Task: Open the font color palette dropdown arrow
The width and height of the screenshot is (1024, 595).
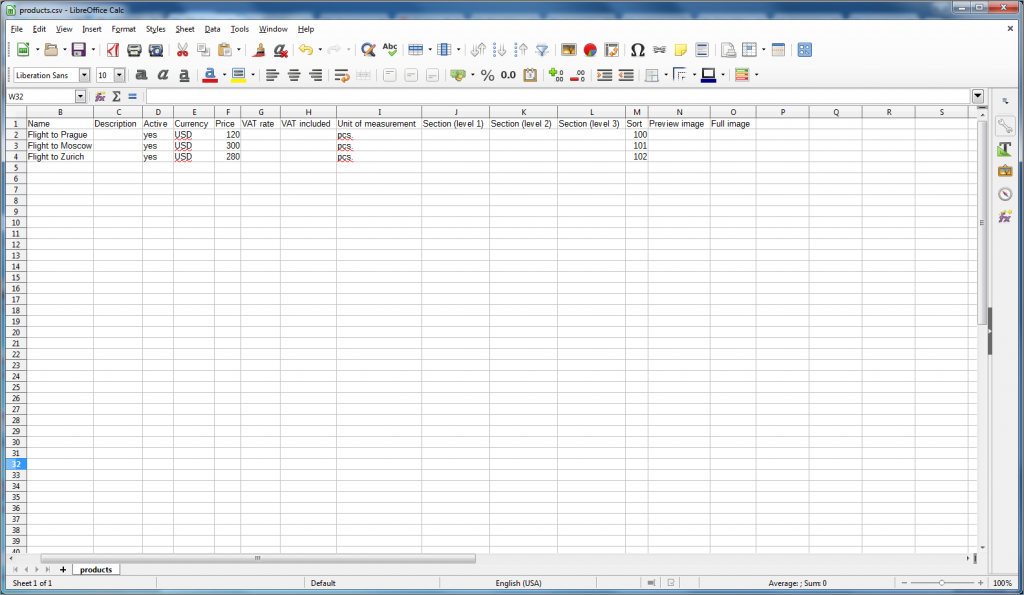Action: [x=224, y=75]
